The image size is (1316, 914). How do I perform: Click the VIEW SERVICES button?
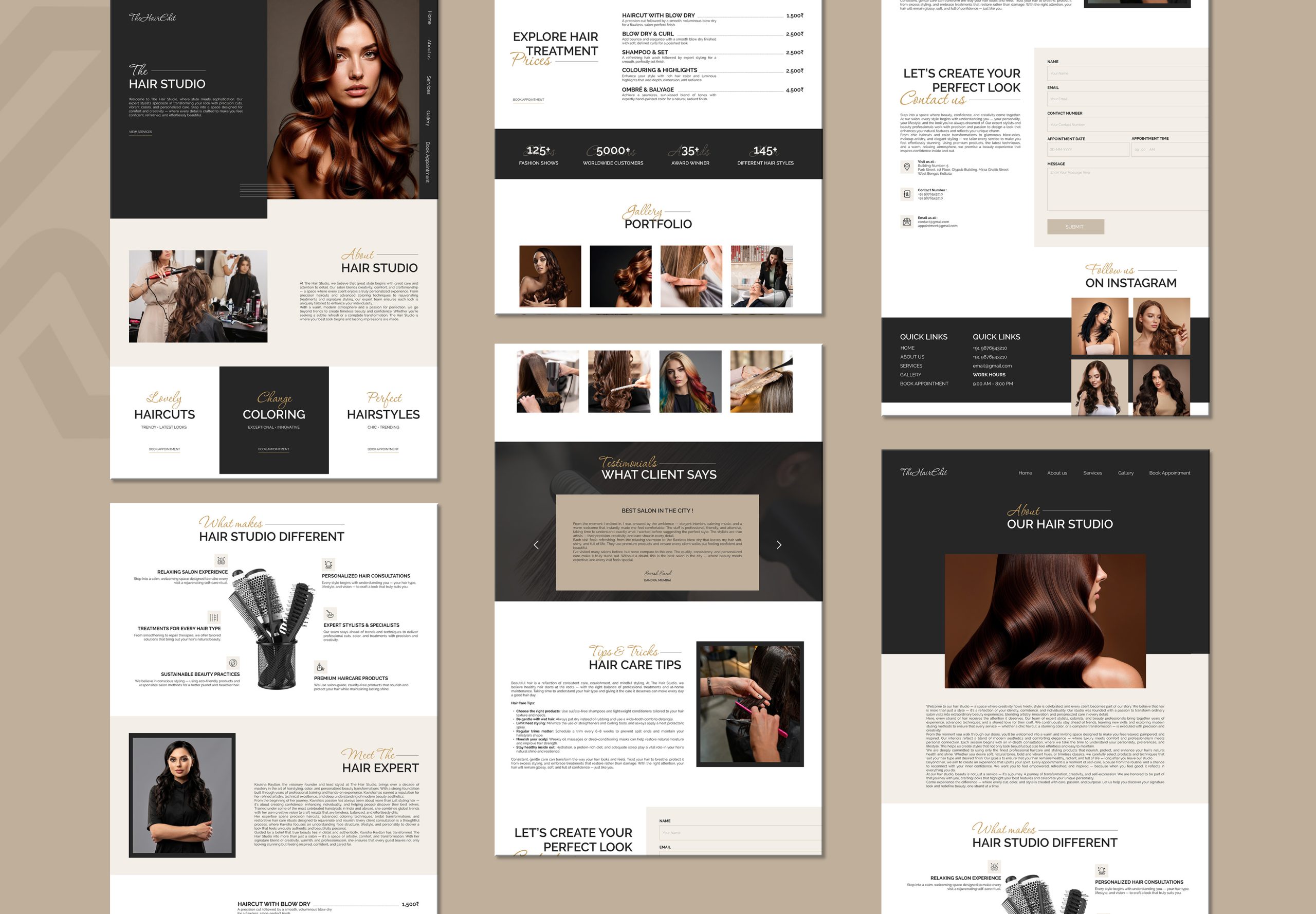click(x=140, y=132)
